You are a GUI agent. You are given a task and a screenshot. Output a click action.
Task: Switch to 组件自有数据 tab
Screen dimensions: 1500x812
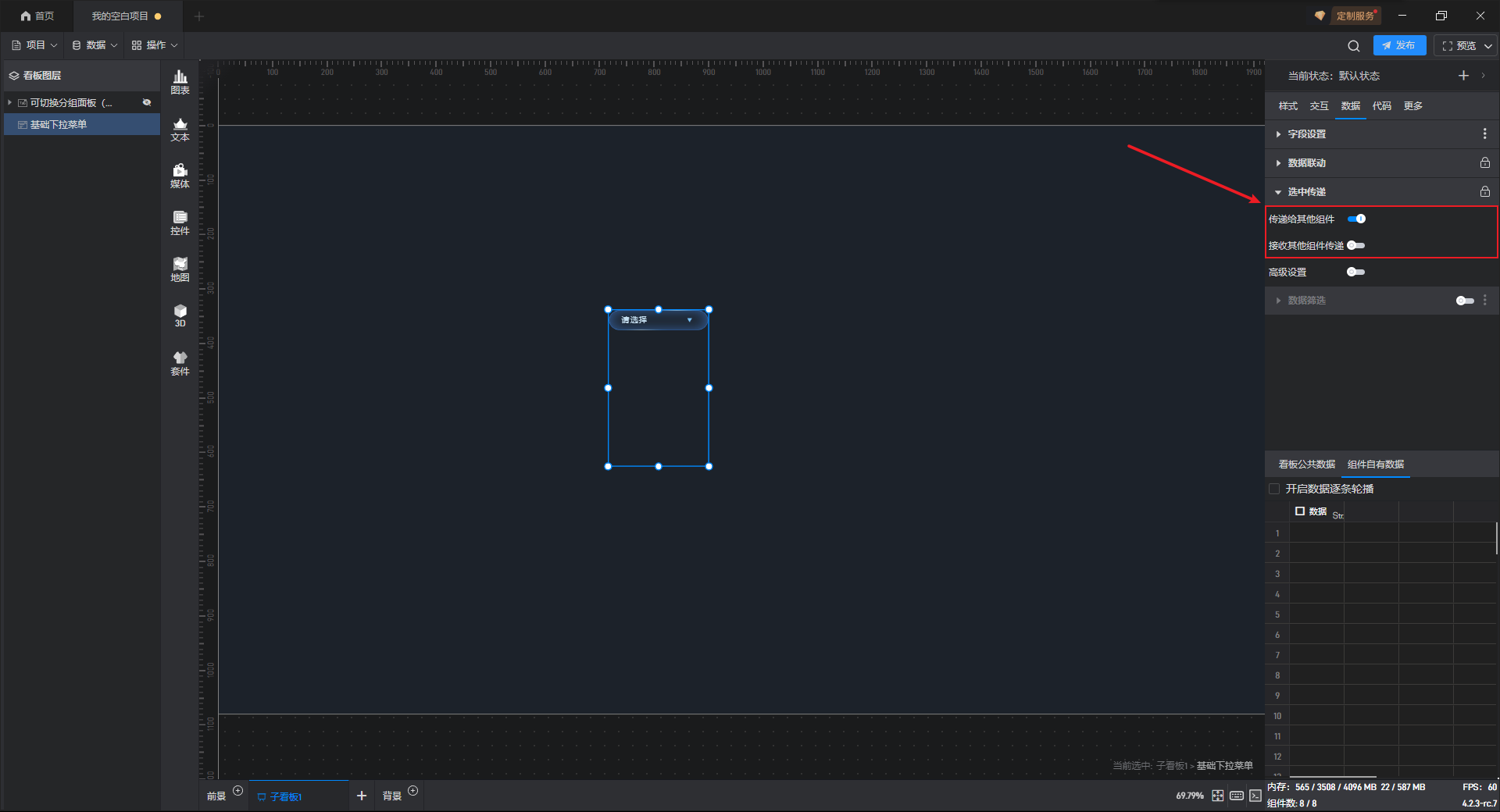click(1376, 465)
